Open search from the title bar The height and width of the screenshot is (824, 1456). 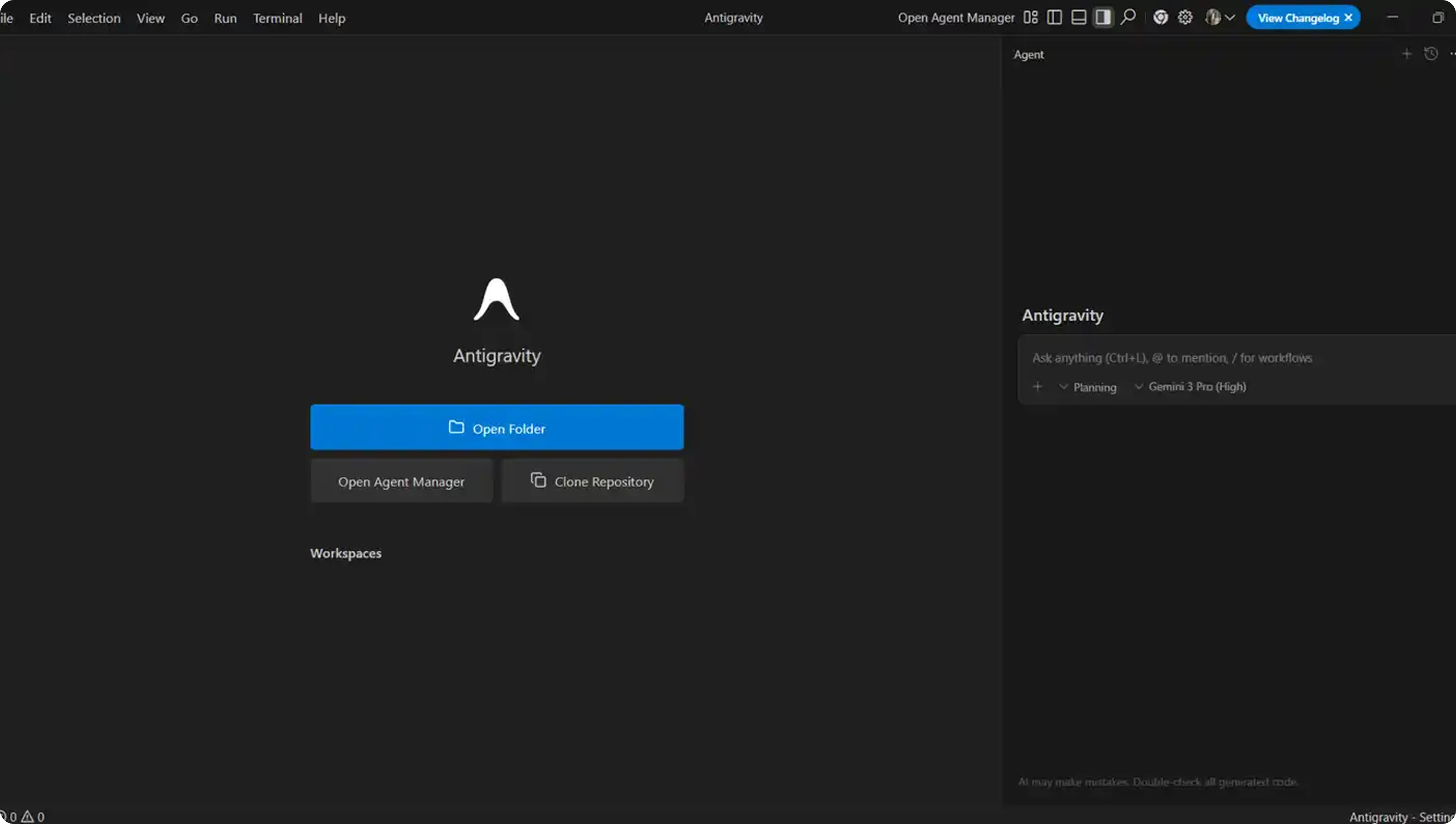1128,17
